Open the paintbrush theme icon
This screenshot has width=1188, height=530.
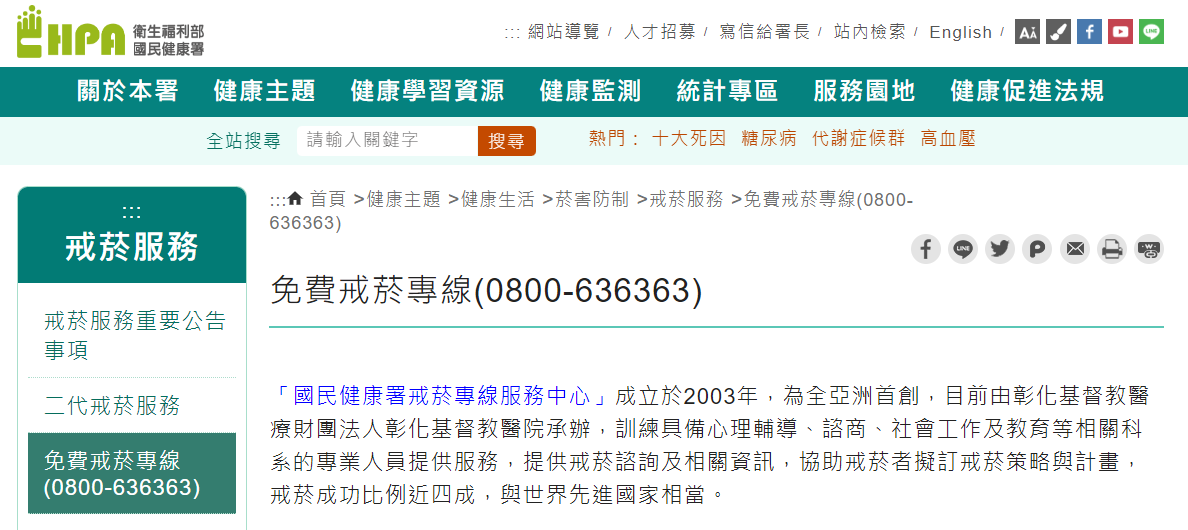[x=1058, y=31]
